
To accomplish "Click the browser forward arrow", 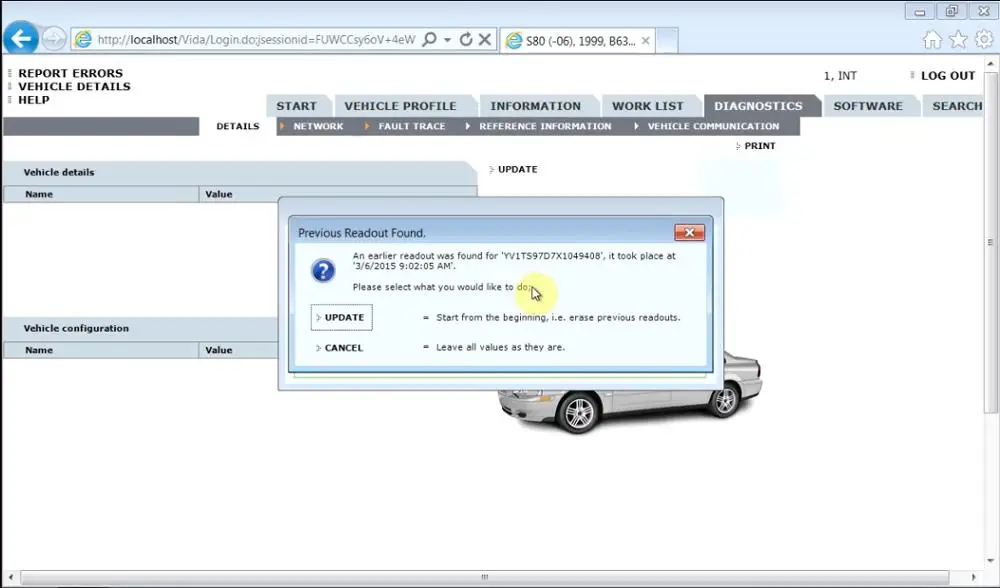I will (x=54, y=39).
